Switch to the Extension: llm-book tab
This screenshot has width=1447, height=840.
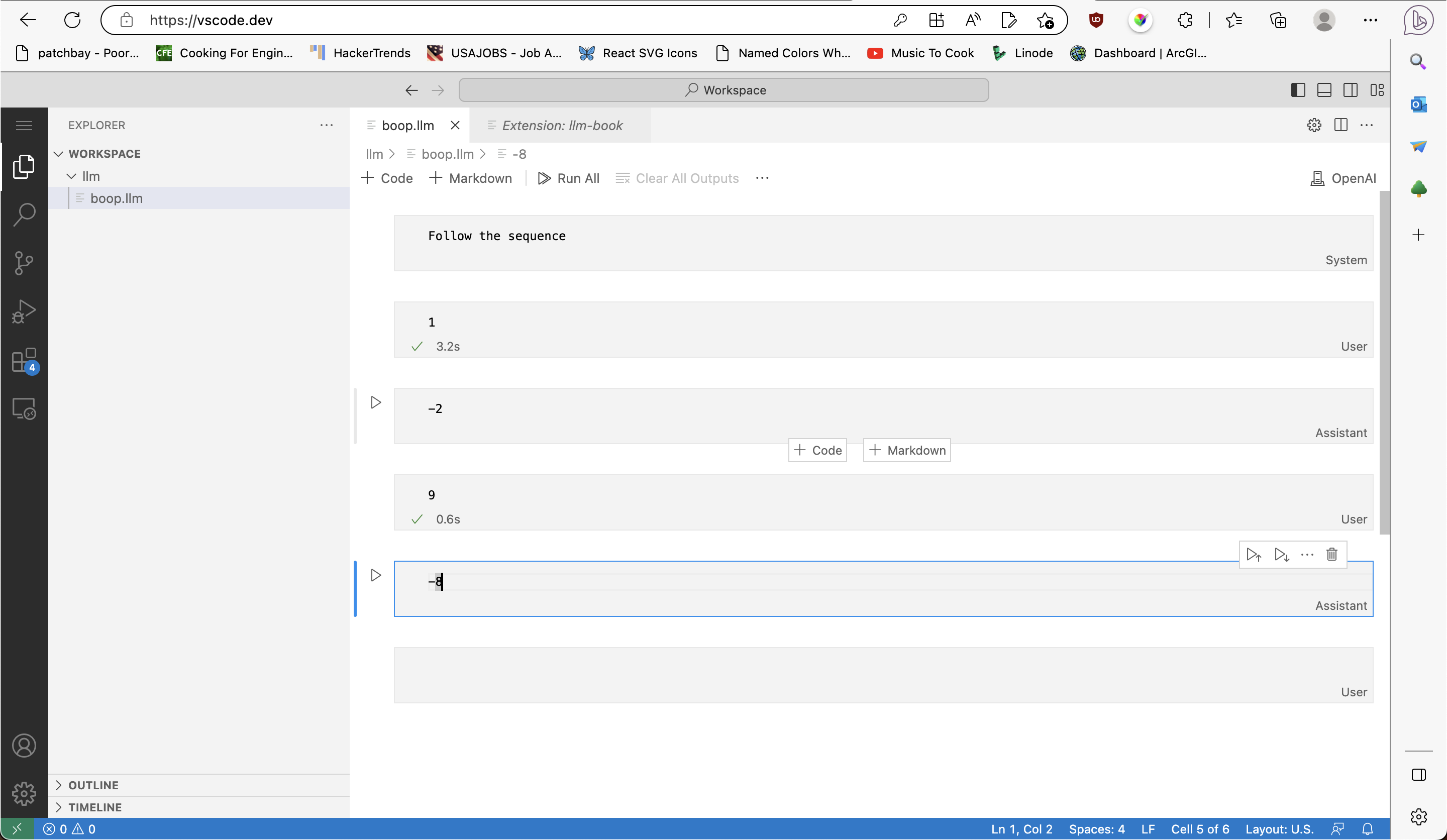tap(561, 125)
